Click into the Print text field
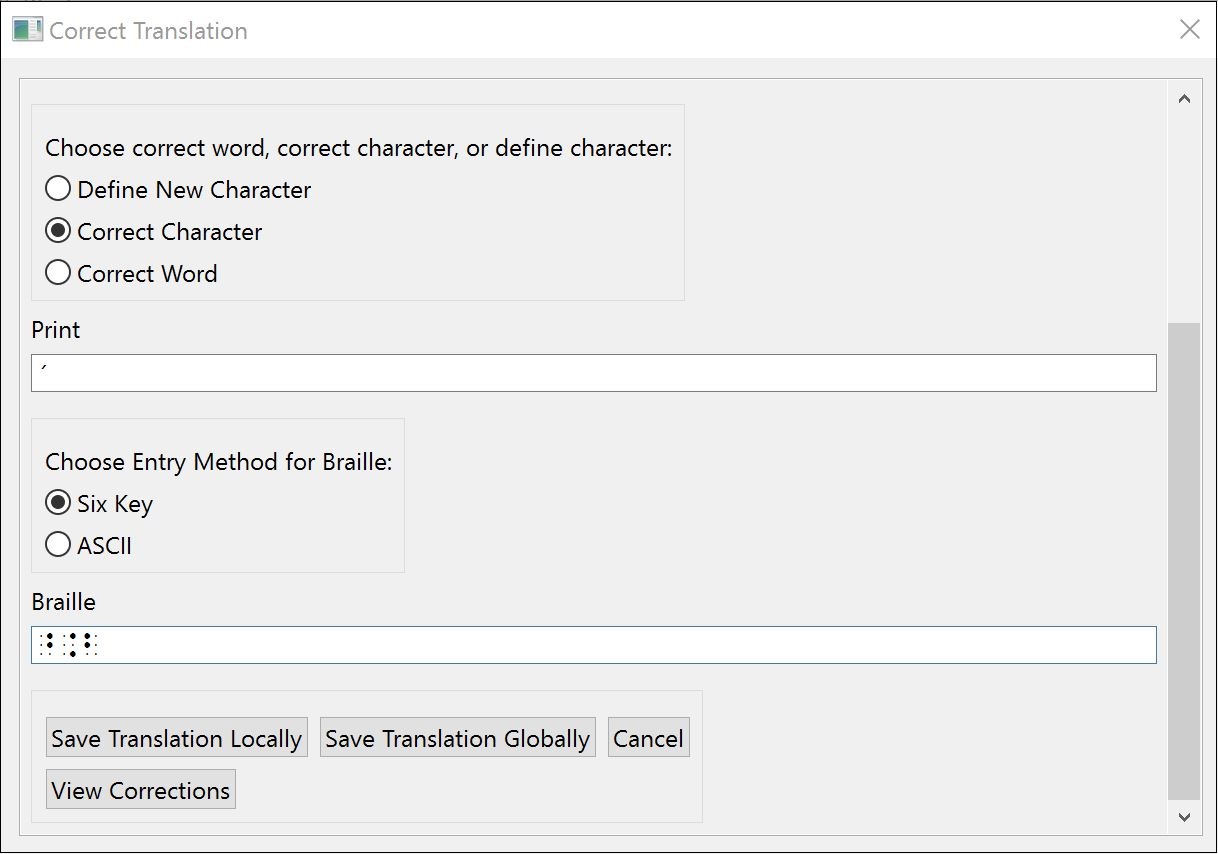The image size is (1218, 854). coord(594,373)
